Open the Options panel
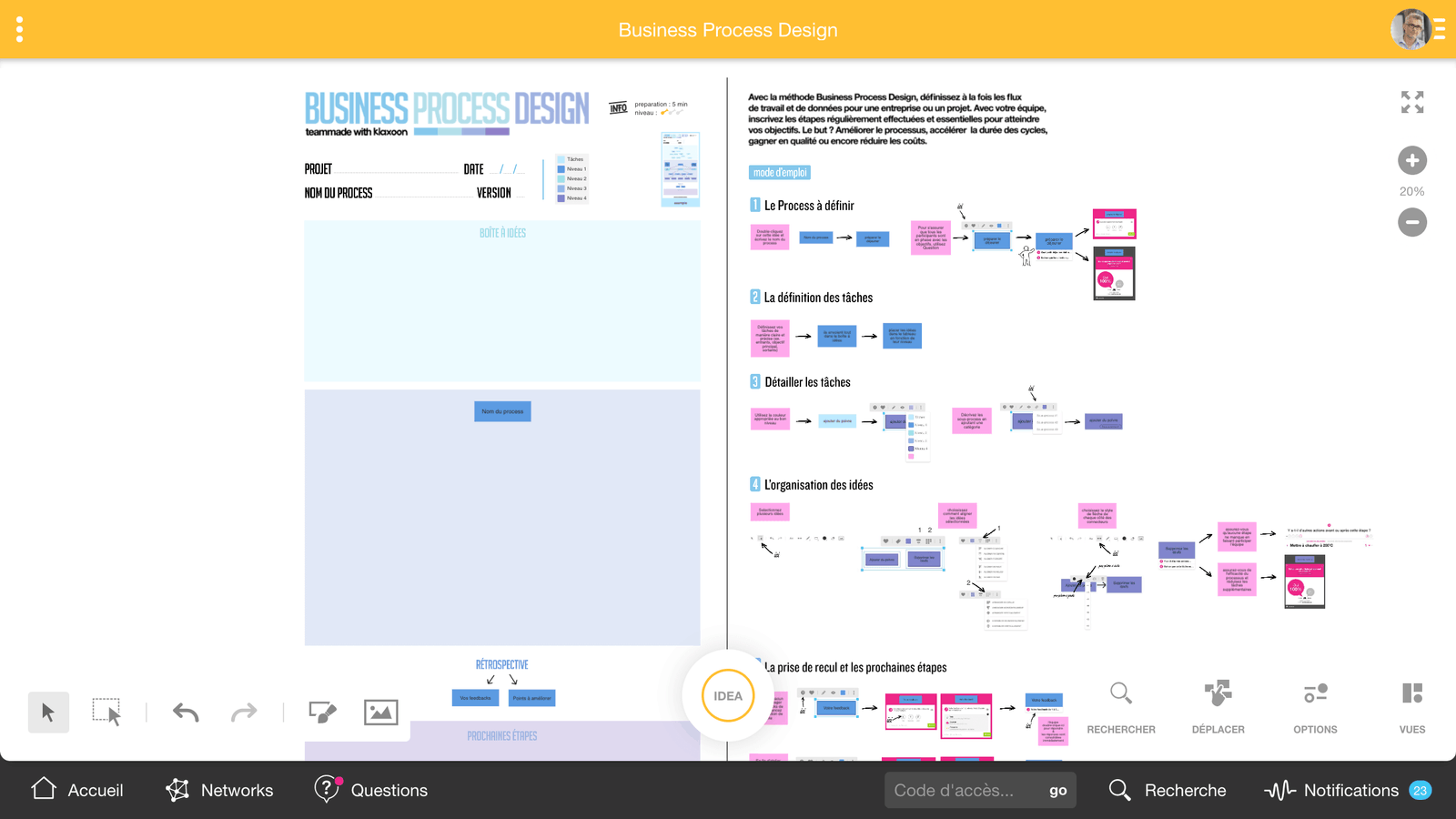 (1314, 705)
